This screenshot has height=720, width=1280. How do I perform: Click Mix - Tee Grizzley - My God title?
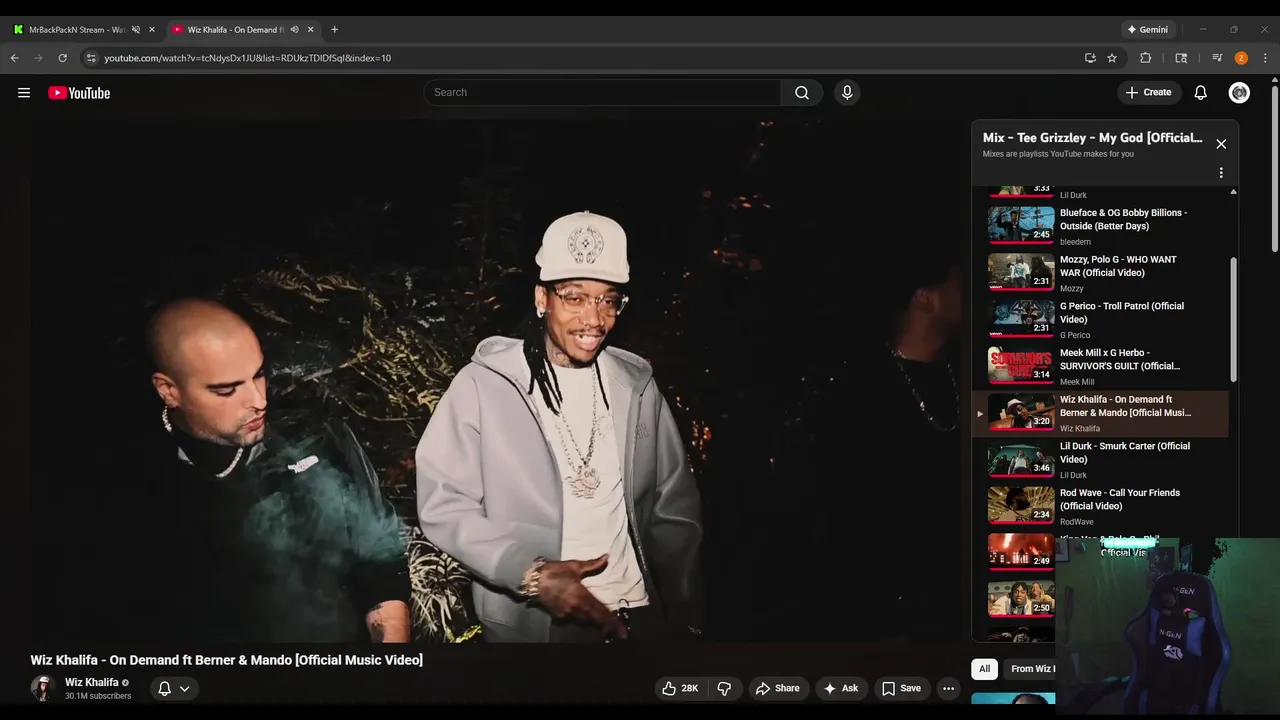point(1092,138)
